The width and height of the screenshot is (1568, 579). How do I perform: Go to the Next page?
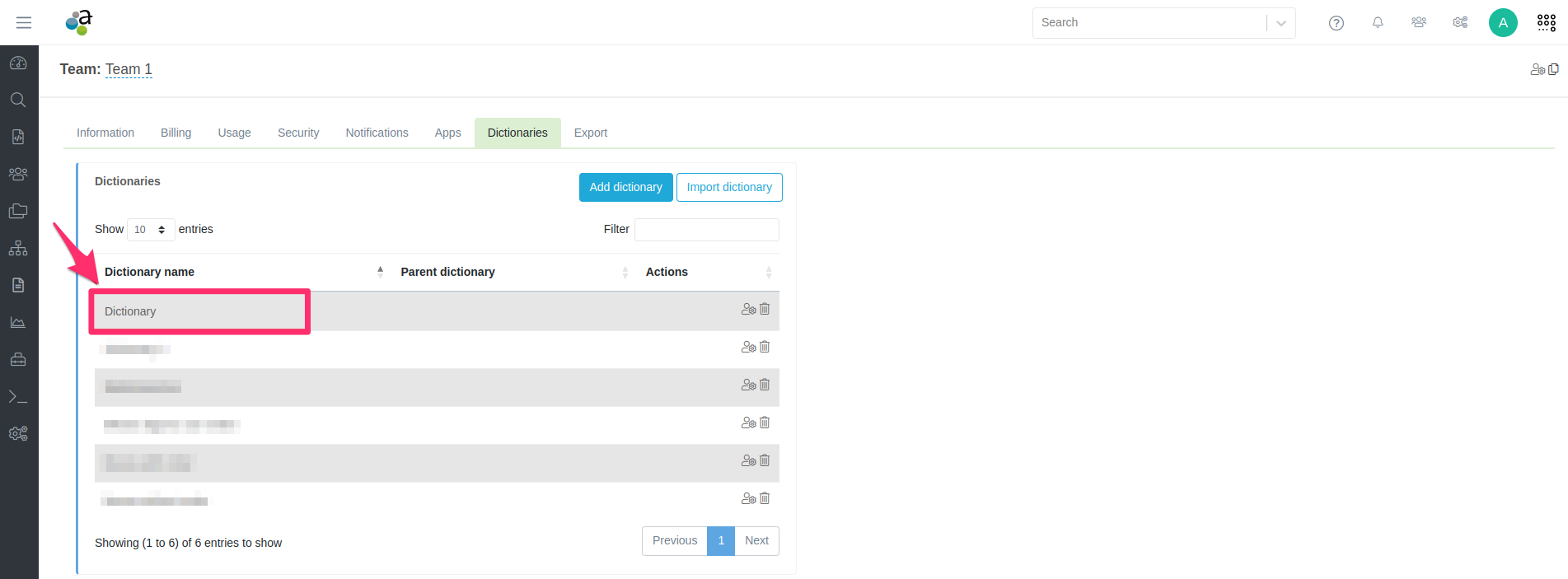pyautogui.click(x=756, y=541)
